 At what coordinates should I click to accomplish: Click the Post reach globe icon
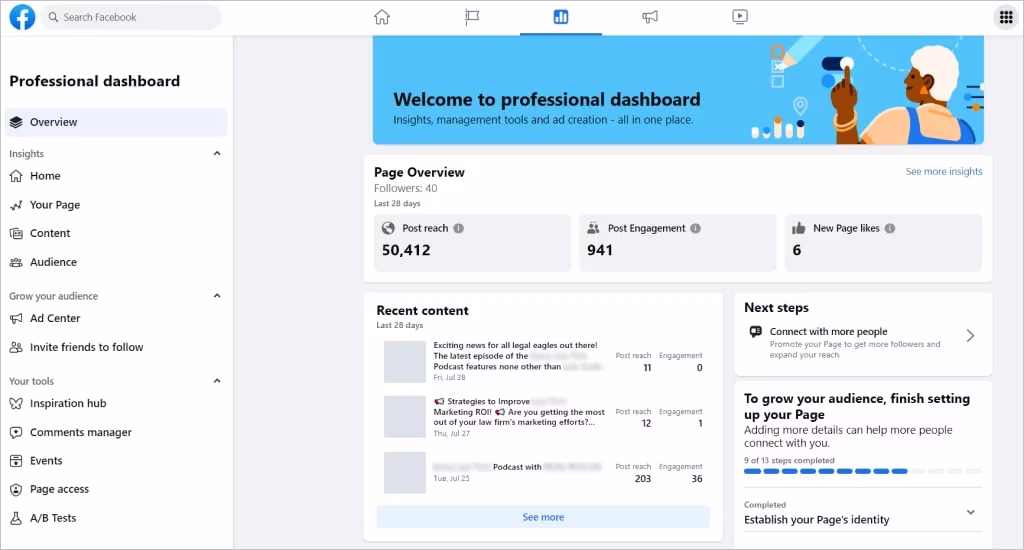(x=388, y=228)
